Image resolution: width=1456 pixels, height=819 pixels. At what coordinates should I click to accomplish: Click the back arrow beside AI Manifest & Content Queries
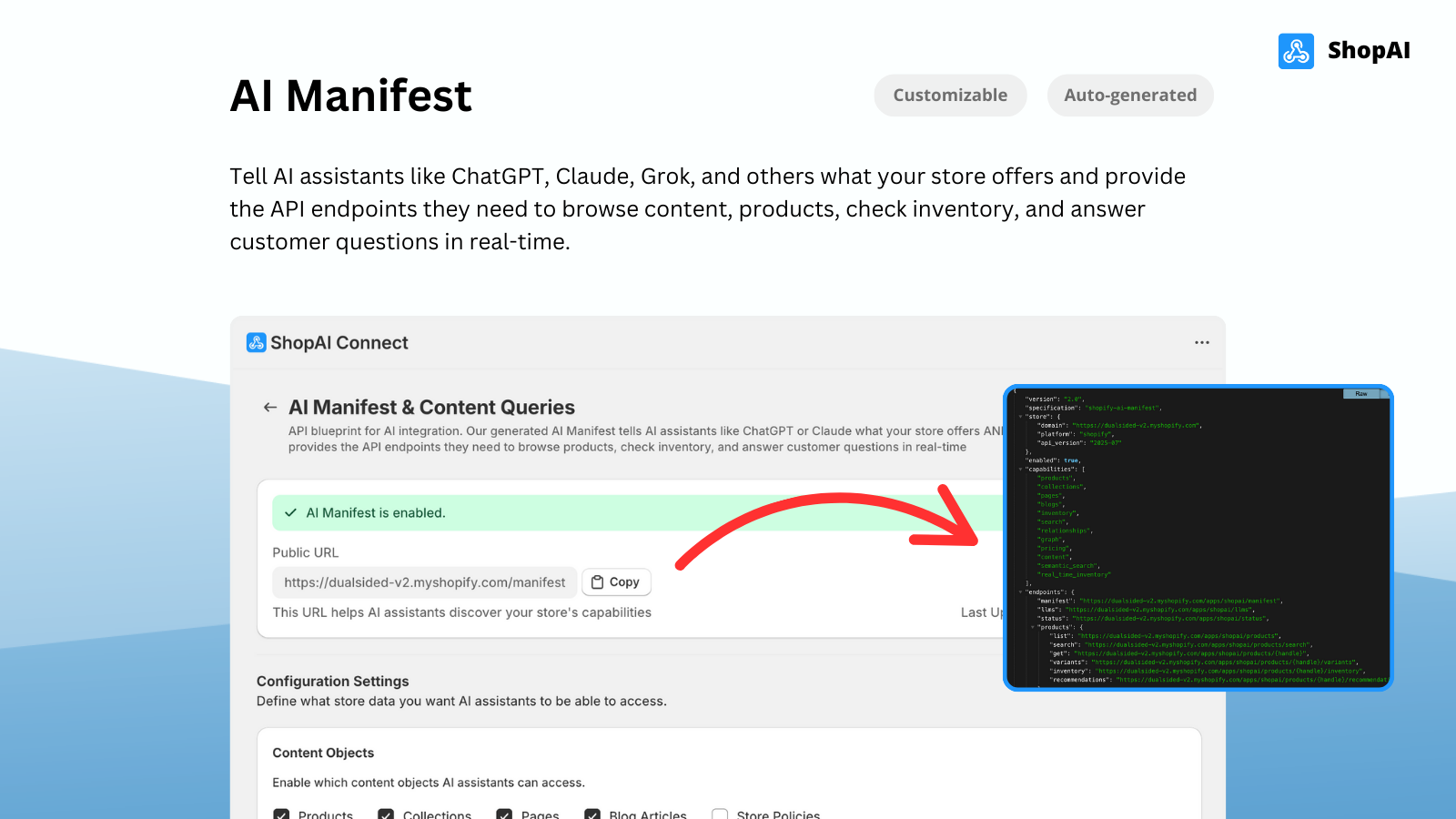tap(269, 407)
